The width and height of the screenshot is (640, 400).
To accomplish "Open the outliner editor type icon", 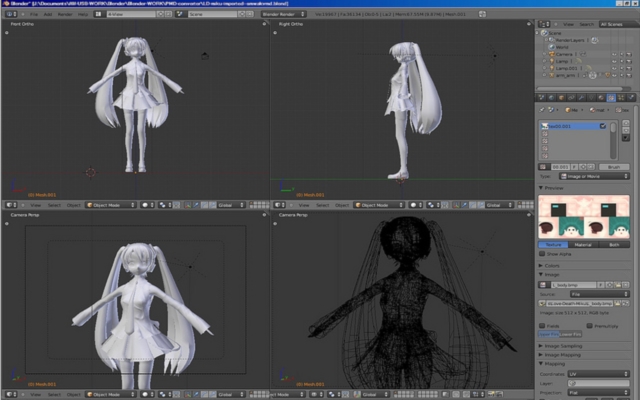I will [x=544, y=24].
